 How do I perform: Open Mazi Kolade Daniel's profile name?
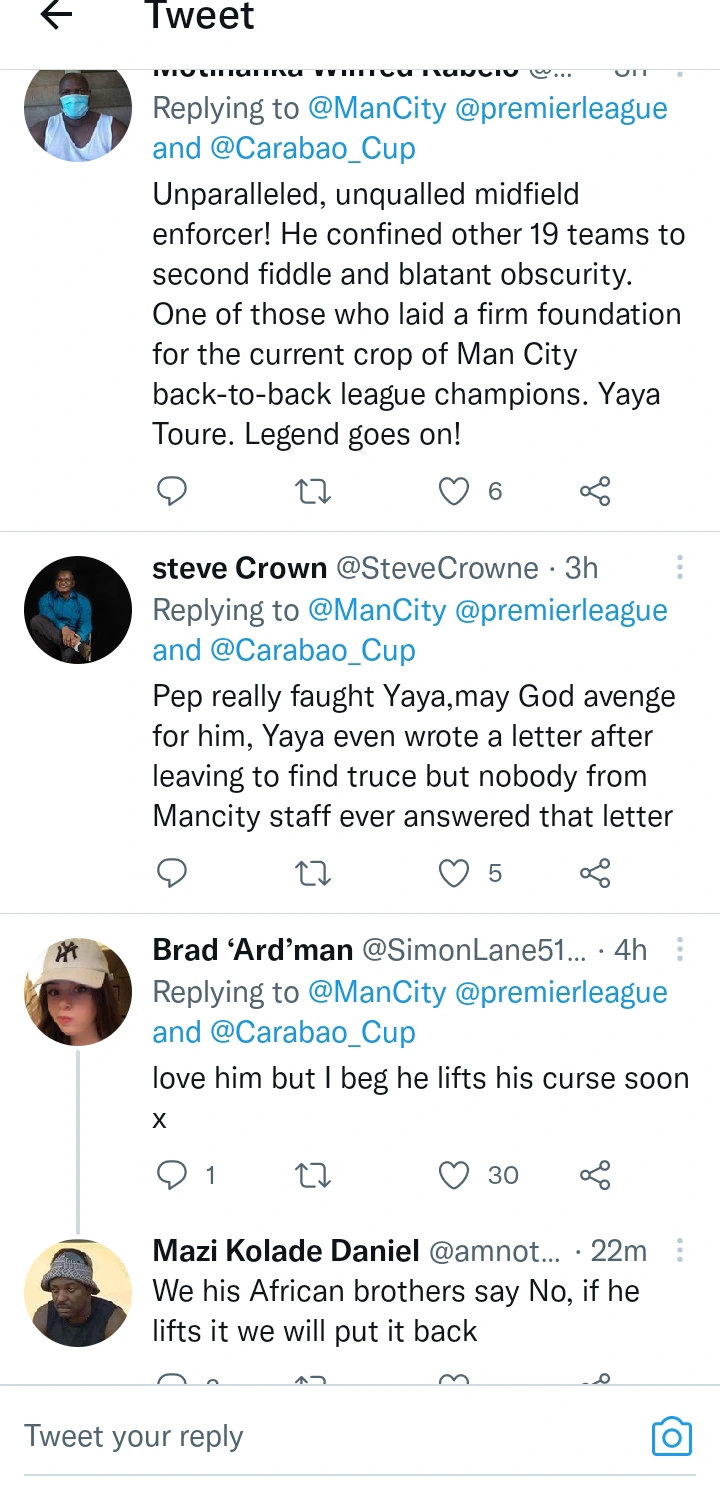coord(285,1251)
